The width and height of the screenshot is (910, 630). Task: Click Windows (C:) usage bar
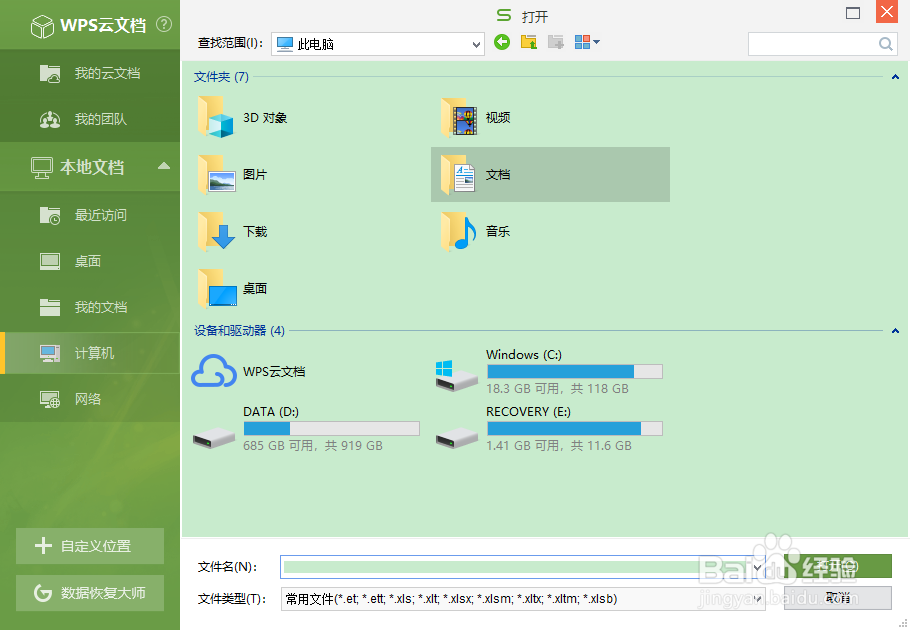(575, 371)
